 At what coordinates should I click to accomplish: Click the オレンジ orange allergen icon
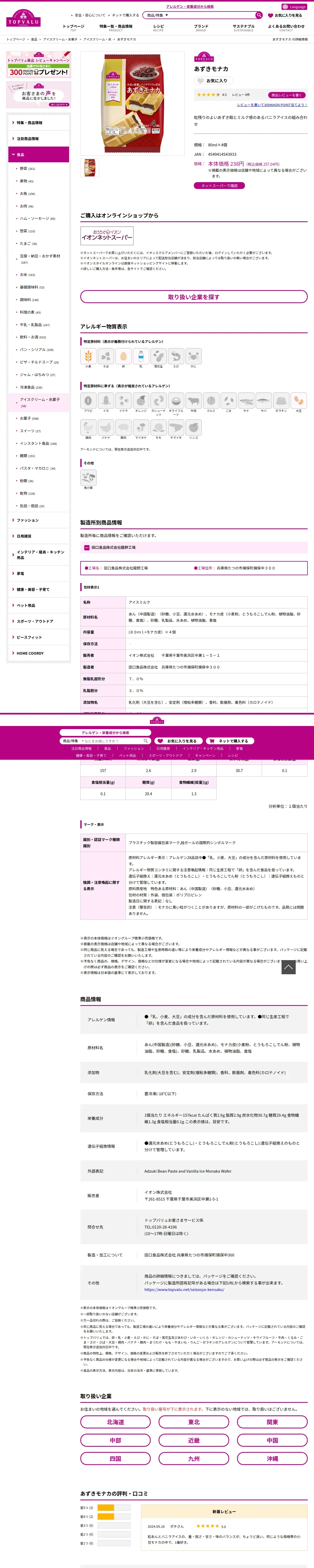[141, 401]
